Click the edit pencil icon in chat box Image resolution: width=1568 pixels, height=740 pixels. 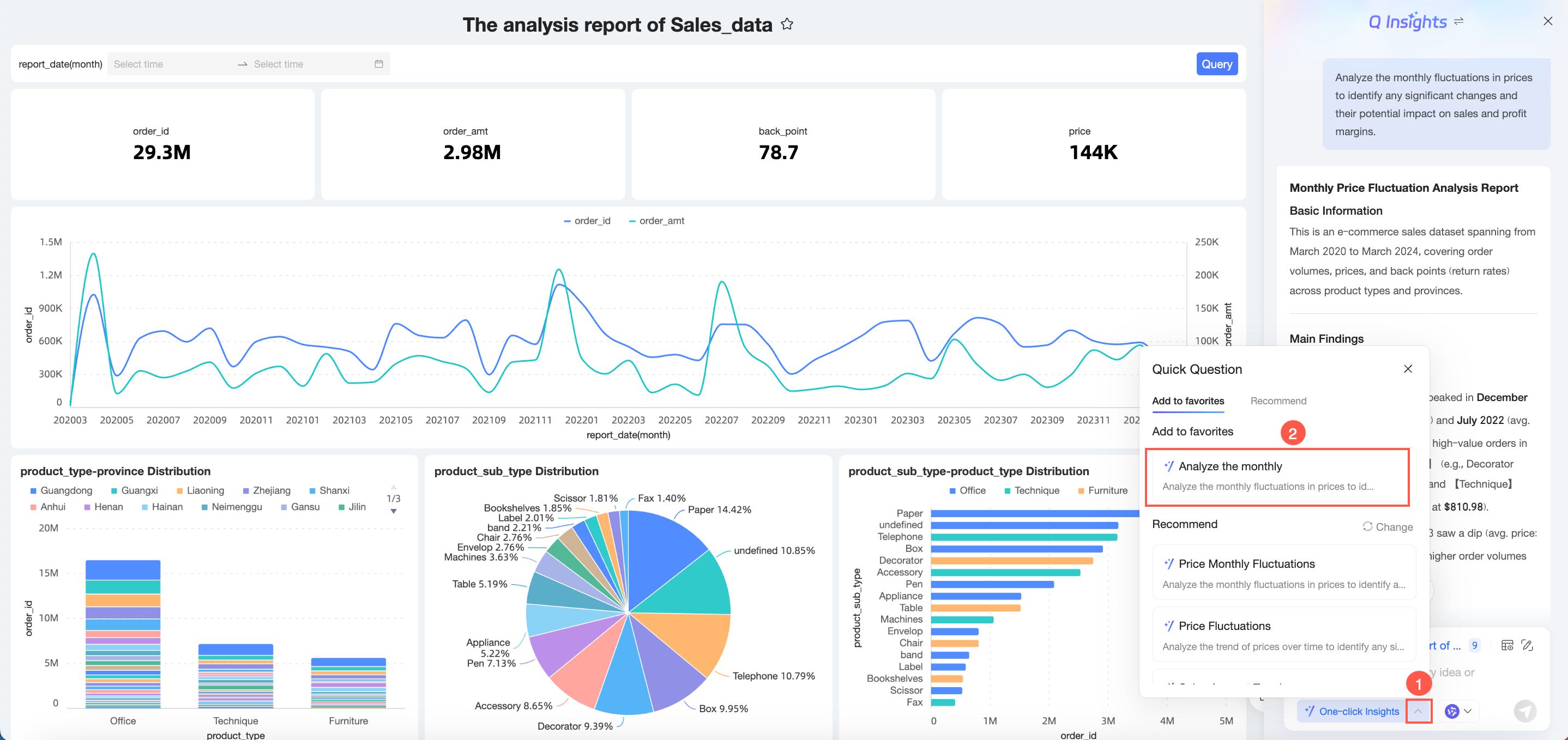[x=1527, y=646]
